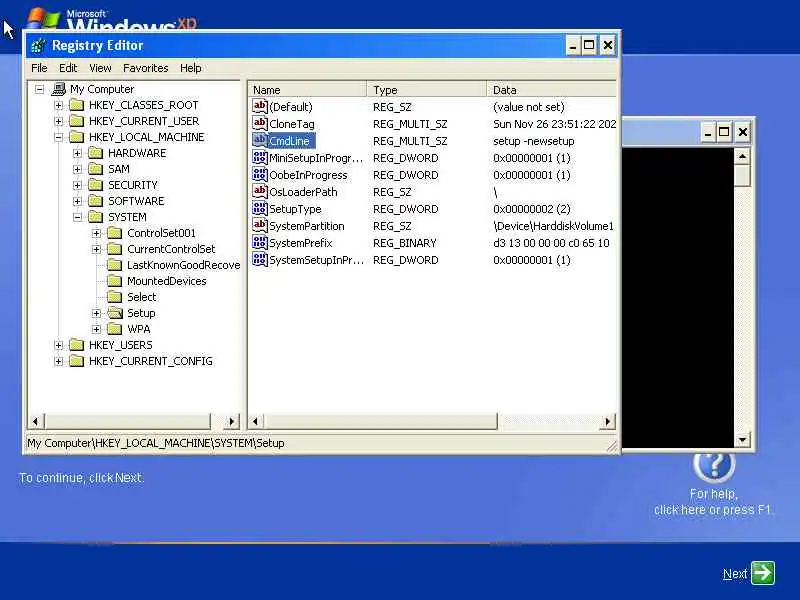The height and width of the screenshot is (600, 800).
Task: Click the right arrow of values scrollbar
Action: coord(607,421)
